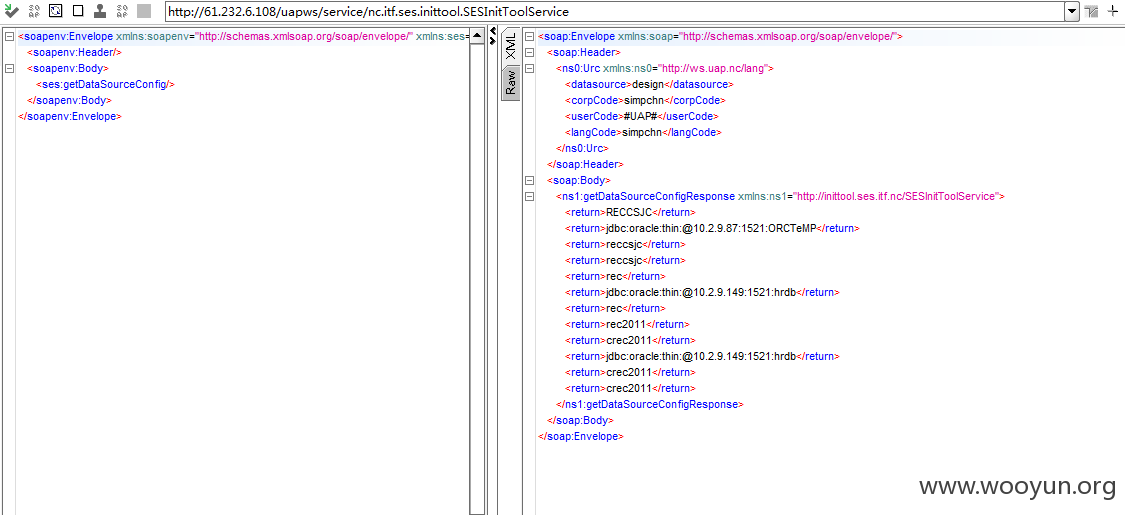Click the jdbc ORCTeMP connection string line
Screen dimensions: 1125x515
click(712, 229)
